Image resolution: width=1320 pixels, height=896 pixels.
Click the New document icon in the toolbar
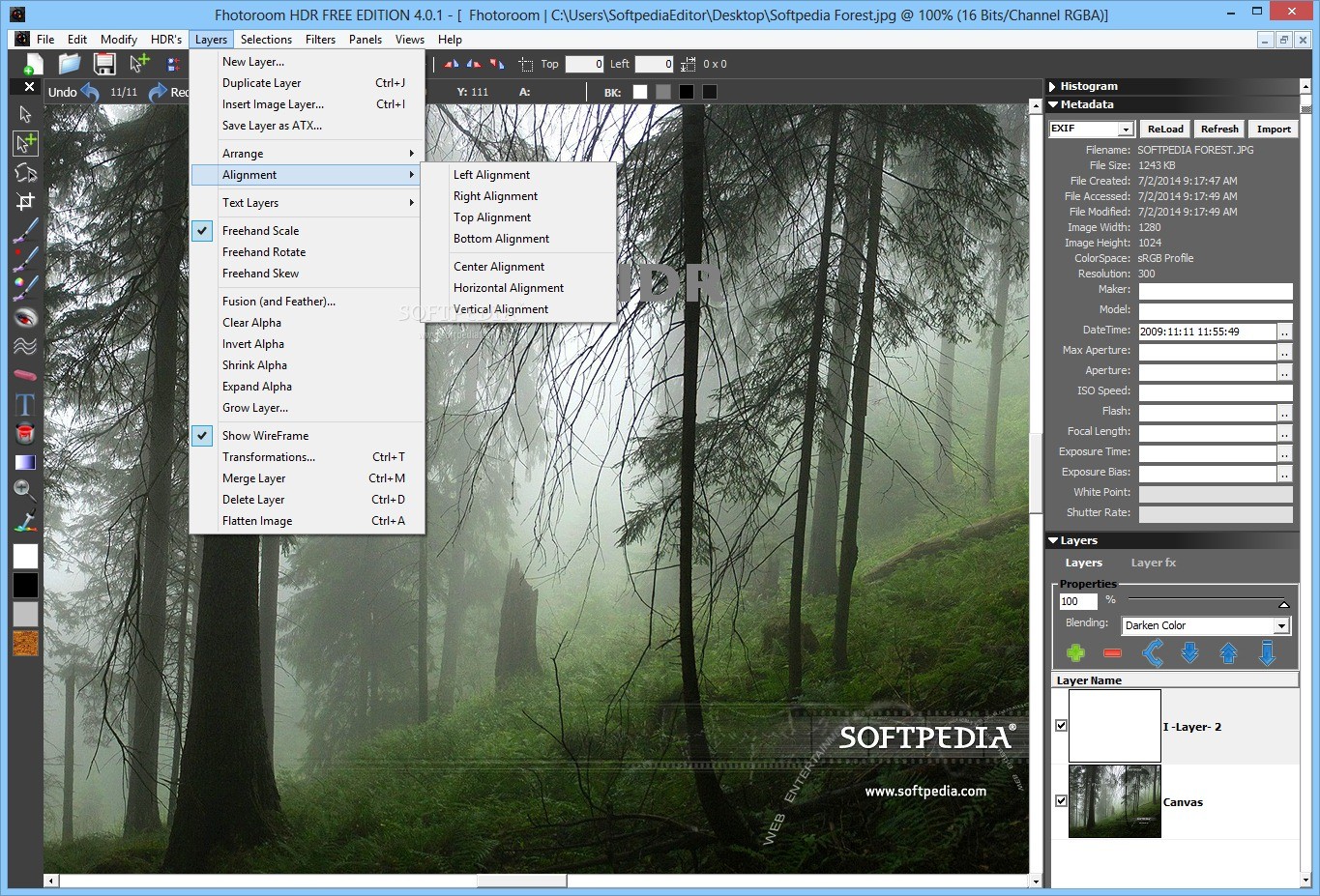coord(34,65)
